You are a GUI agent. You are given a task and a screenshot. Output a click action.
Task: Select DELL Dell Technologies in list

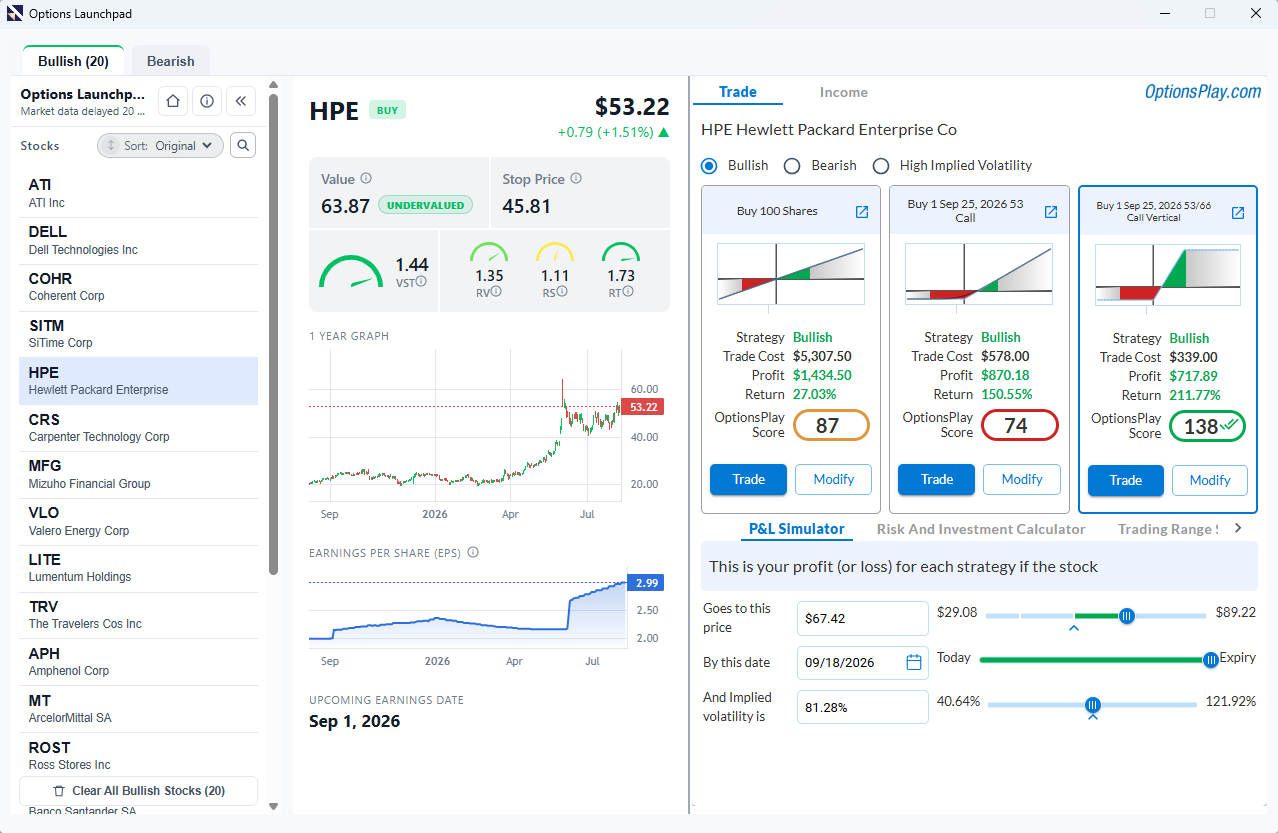pyautogui.click(x=138, y=241)
